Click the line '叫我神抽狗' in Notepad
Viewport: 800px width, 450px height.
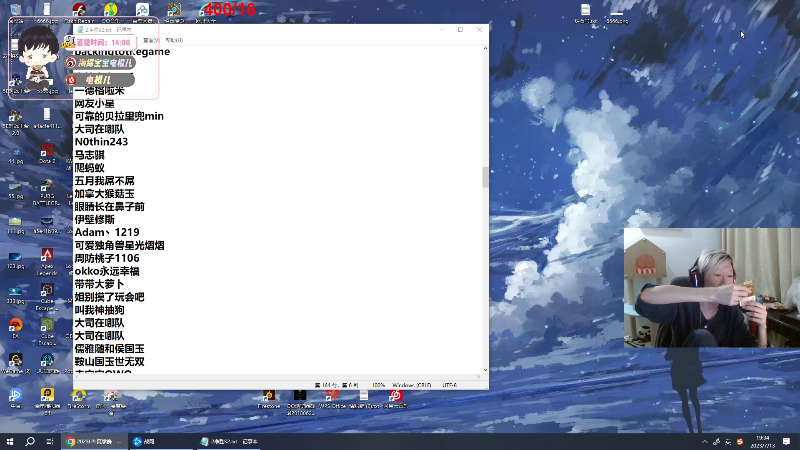pyautogui.click(x=99, y=310)
